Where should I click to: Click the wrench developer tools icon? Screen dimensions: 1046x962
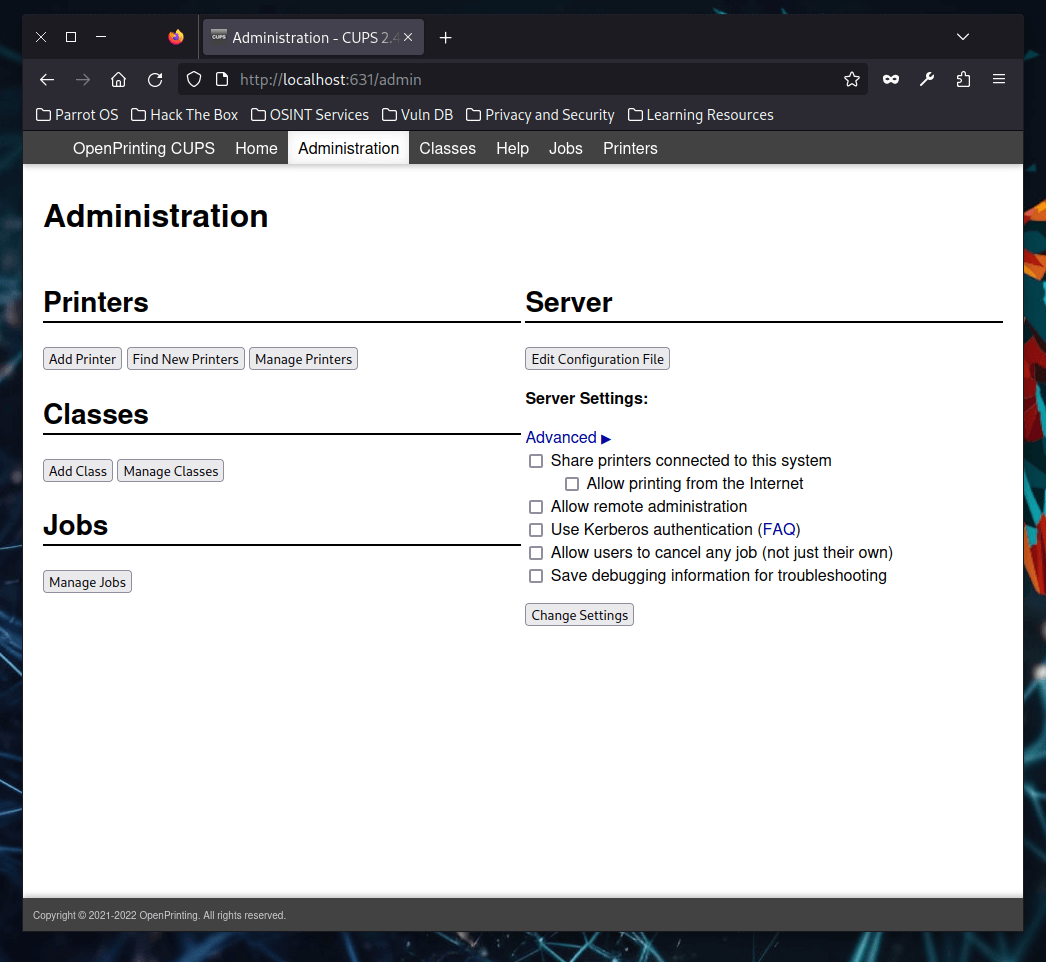point(927,79)
